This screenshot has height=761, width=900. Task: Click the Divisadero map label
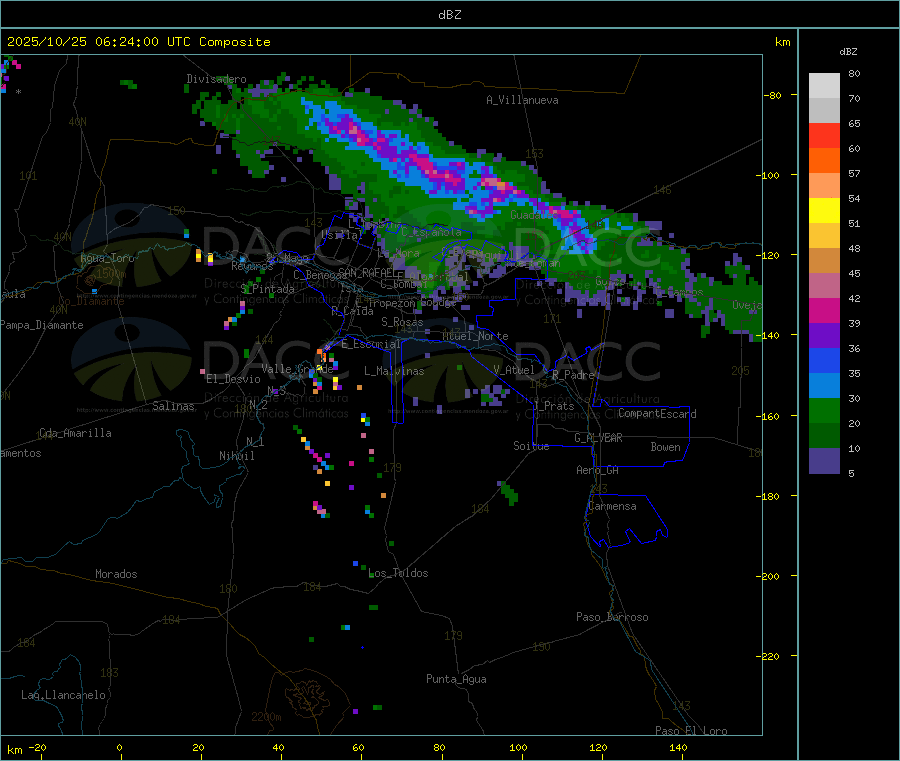(x=216, y=79)
